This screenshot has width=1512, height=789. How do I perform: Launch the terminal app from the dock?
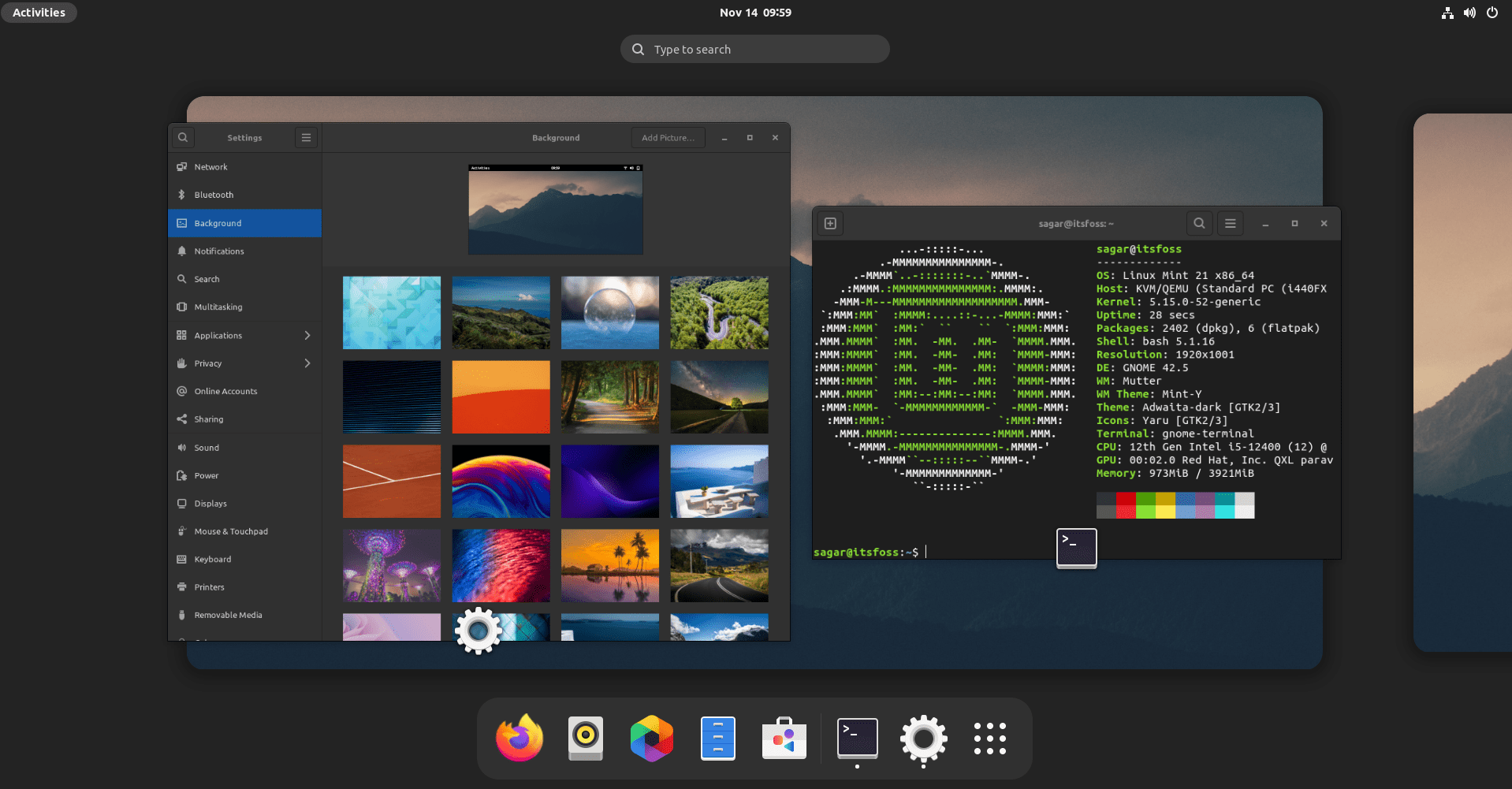click(856, 739)
